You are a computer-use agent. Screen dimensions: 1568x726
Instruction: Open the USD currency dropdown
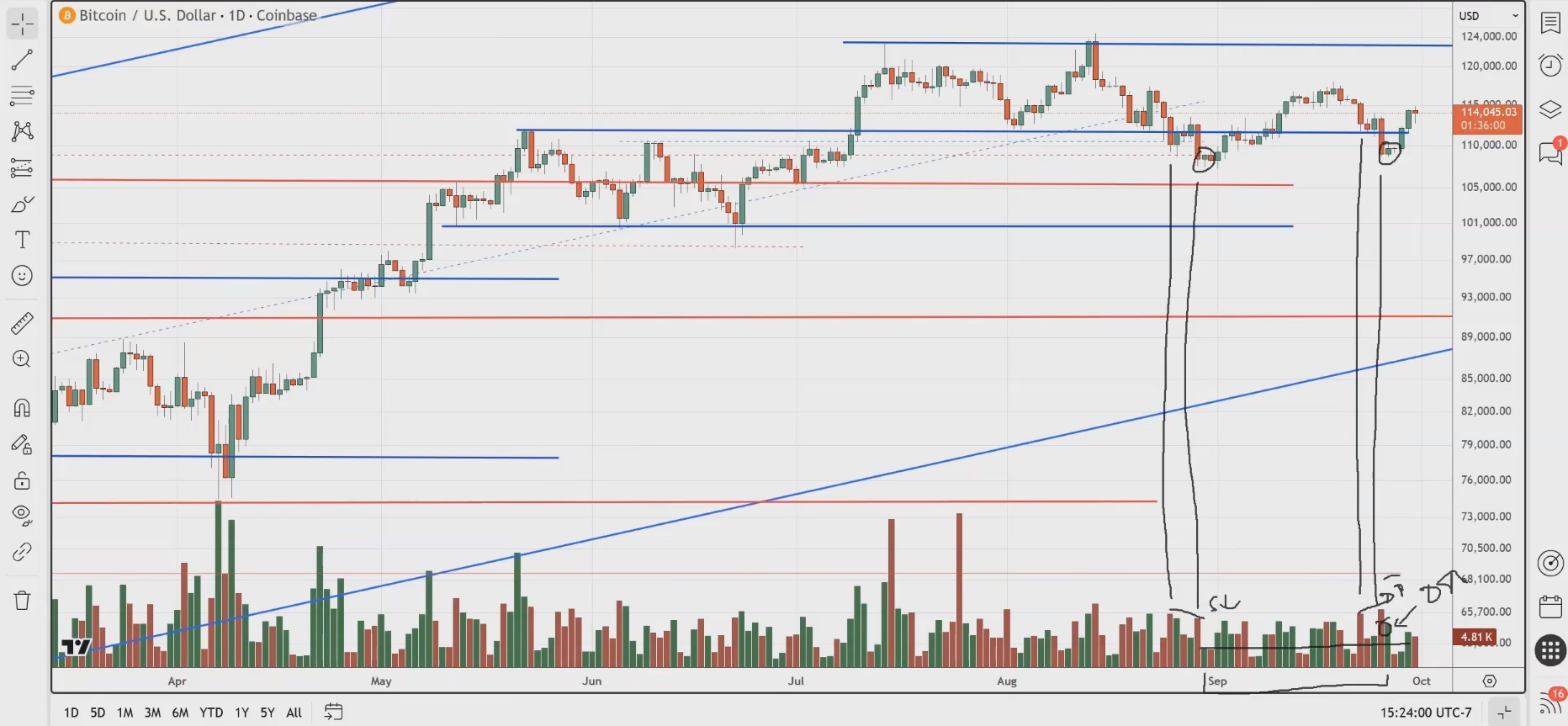[x=1489, y=15]
